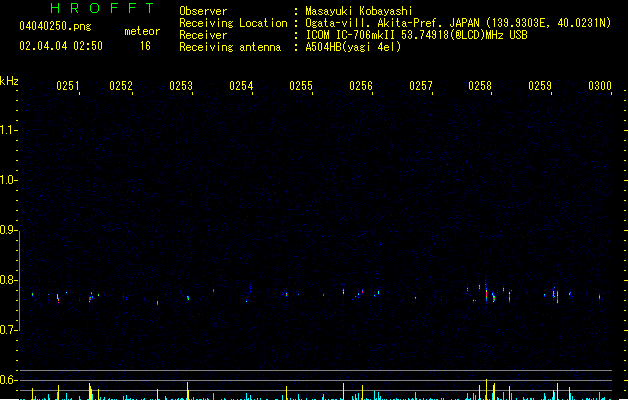Click the 0257 time marker
Viewport: 629px width, 400px height.
(421, 86)
